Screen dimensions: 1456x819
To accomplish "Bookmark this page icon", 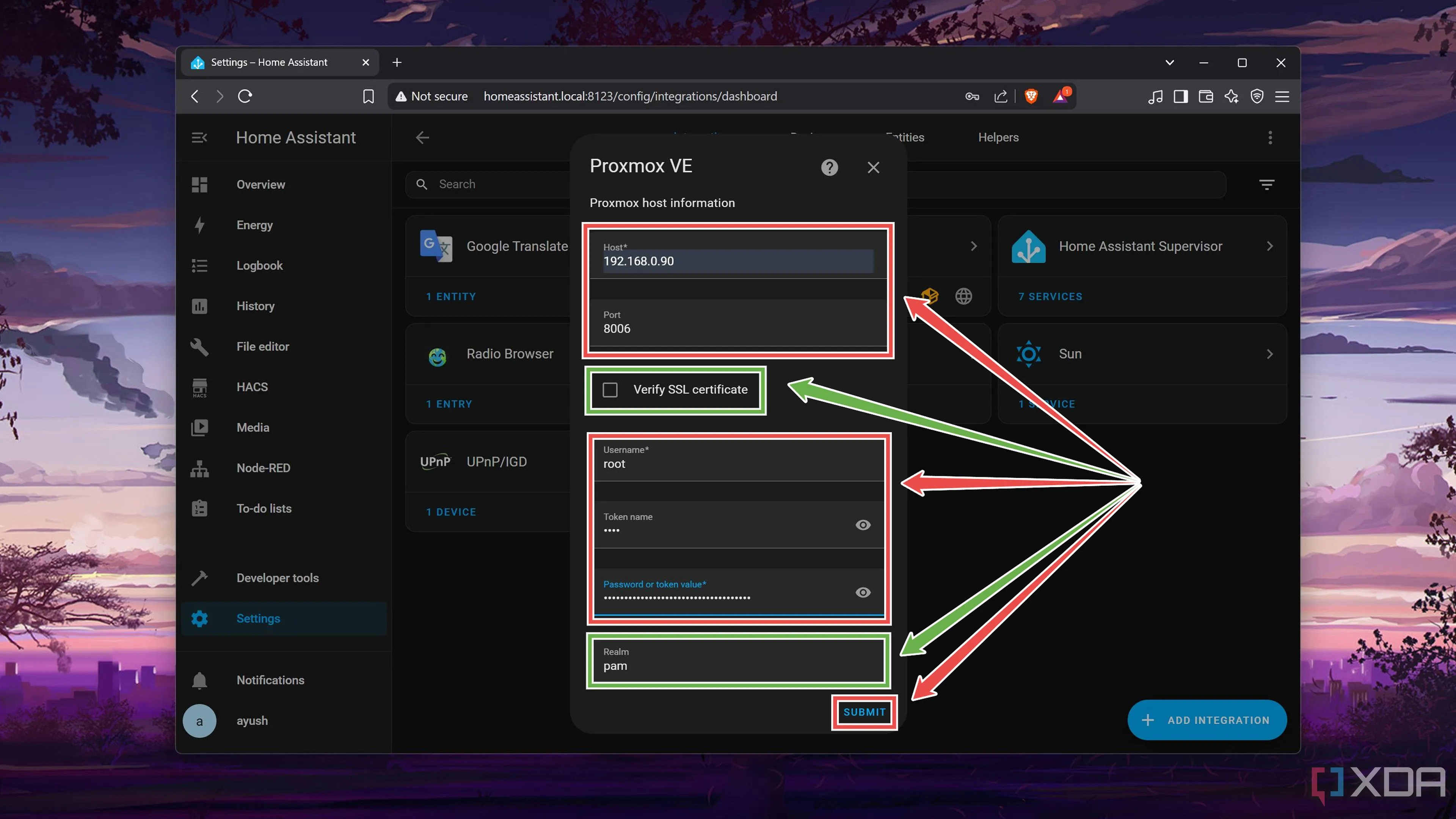I will (x=368, y=96).
